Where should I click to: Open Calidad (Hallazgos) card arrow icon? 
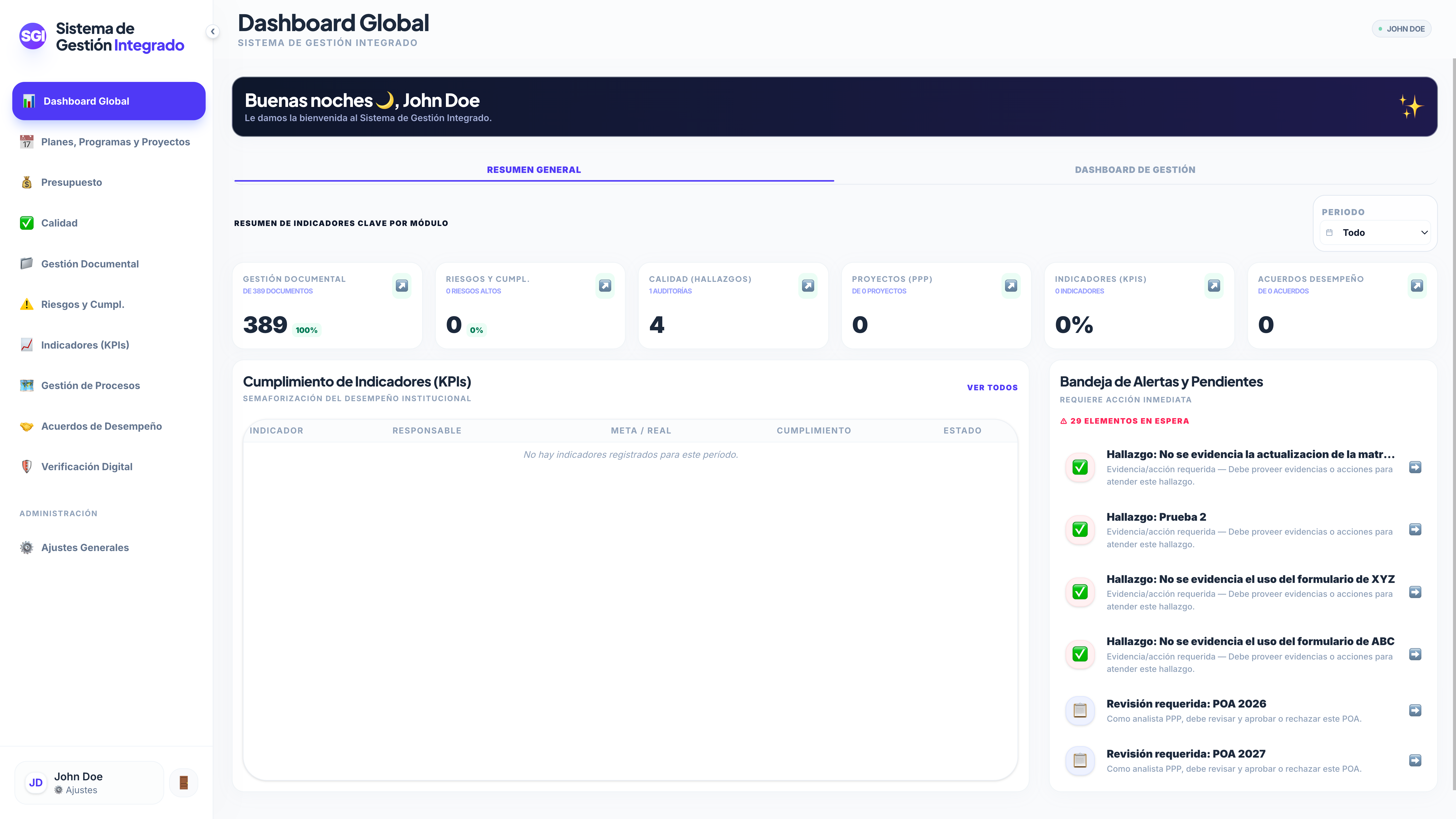[808, 285]
